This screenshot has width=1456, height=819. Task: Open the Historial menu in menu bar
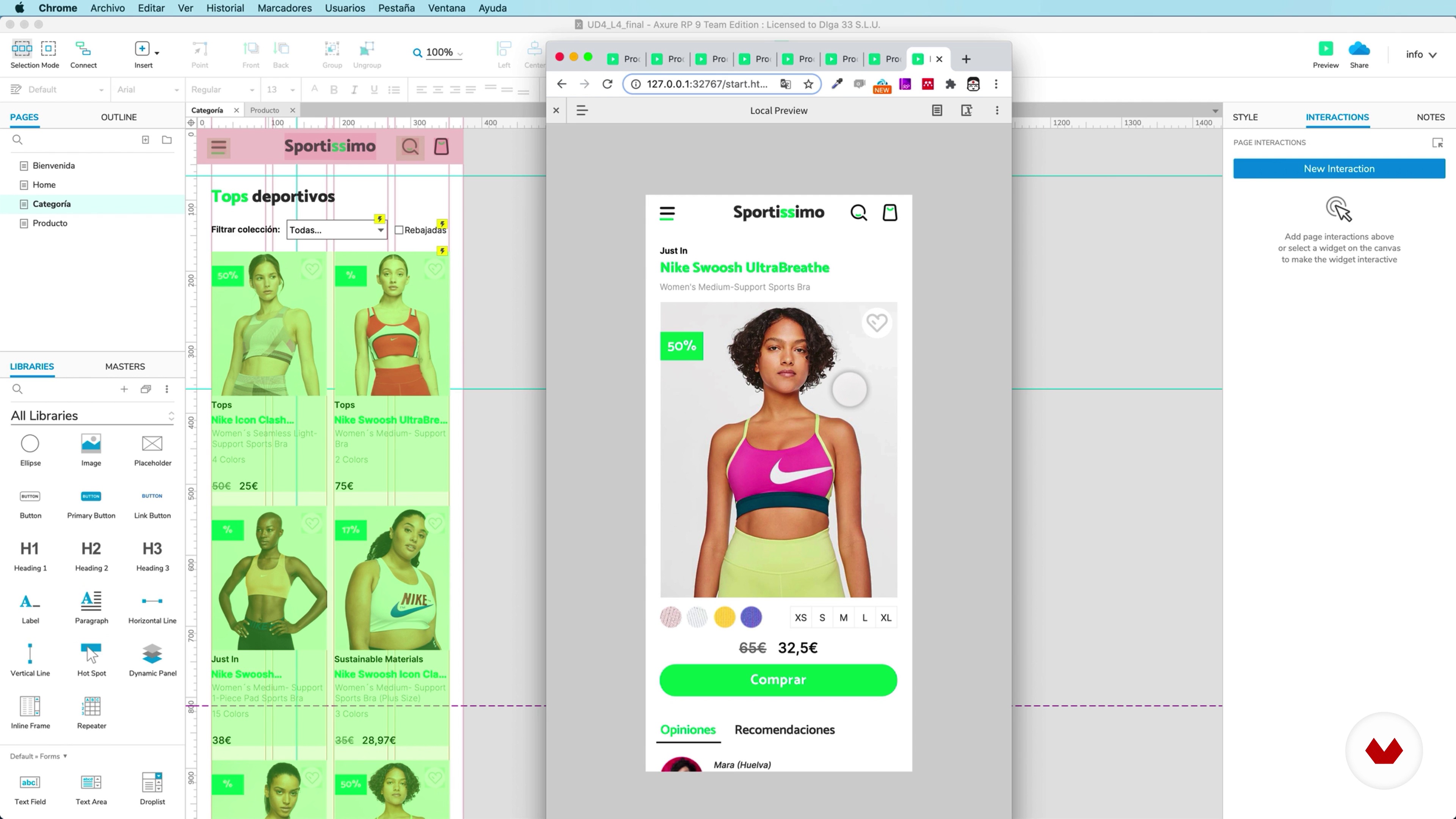(225, 8)
